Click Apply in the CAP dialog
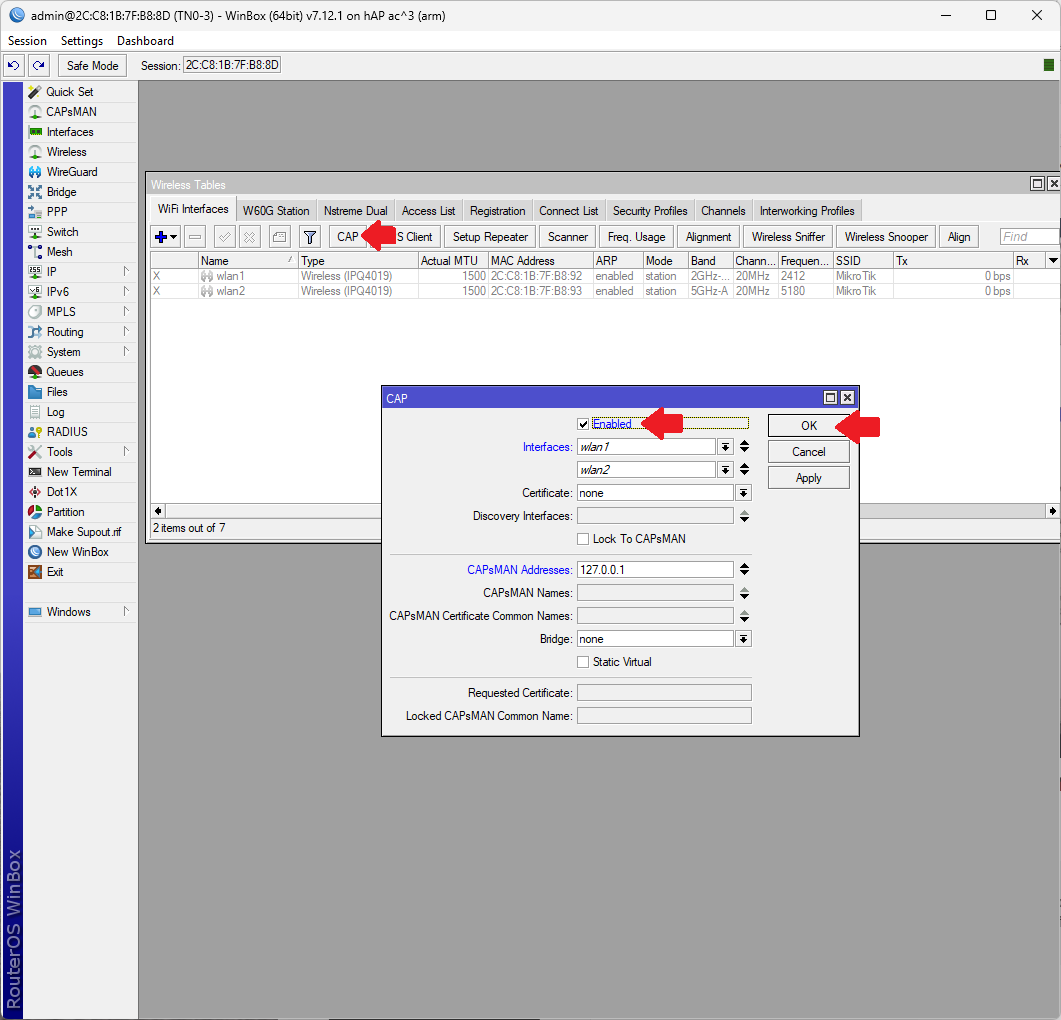1061x1020 pixels. (x=808, y=477)
